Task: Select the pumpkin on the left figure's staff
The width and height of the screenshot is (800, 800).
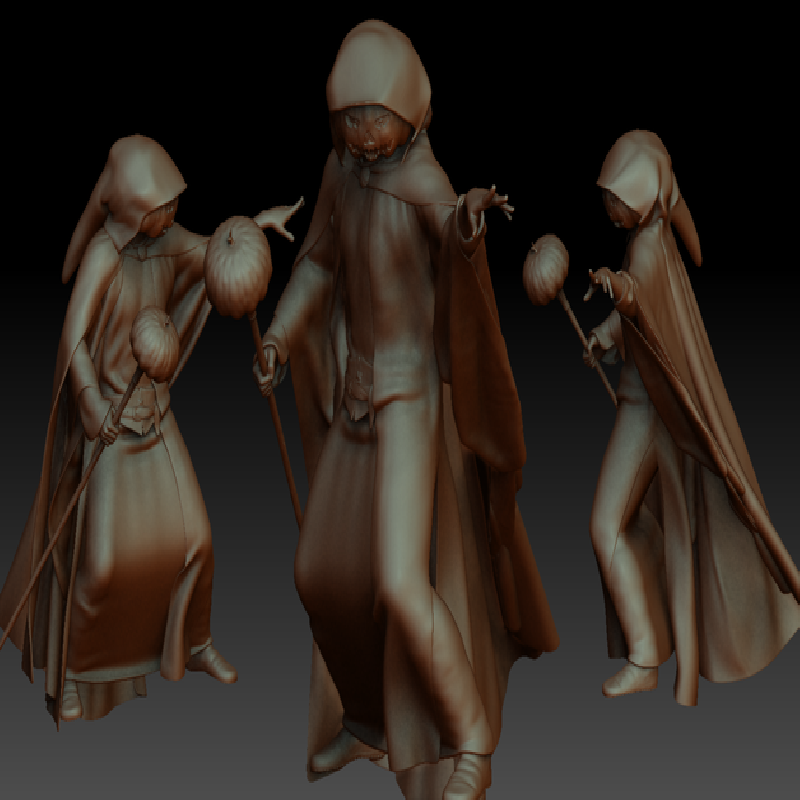Action: click(x=155, y=344)
